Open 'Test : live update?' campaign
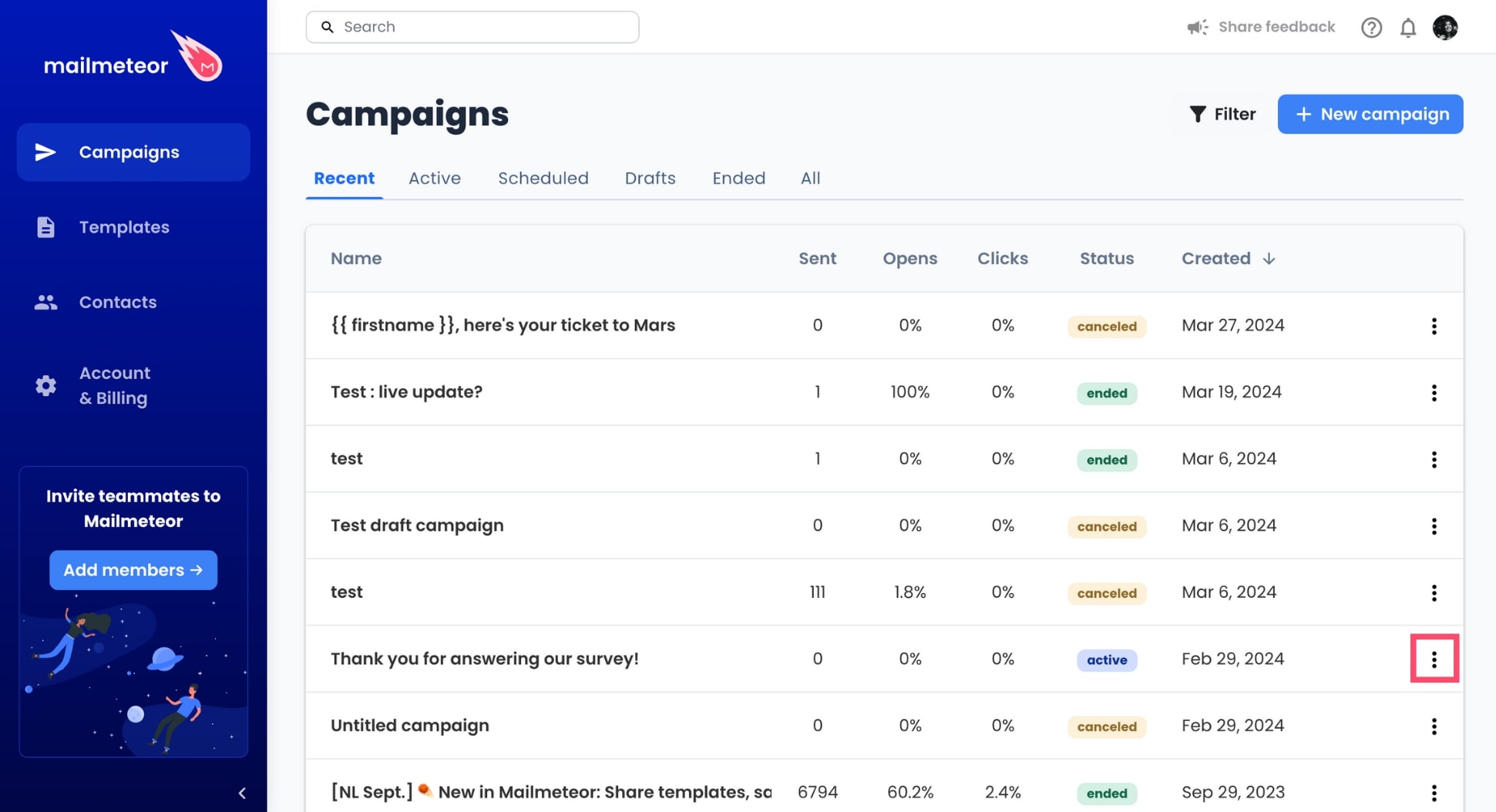The width and height of the screenshot is (1496, 812). click(406, 392)
